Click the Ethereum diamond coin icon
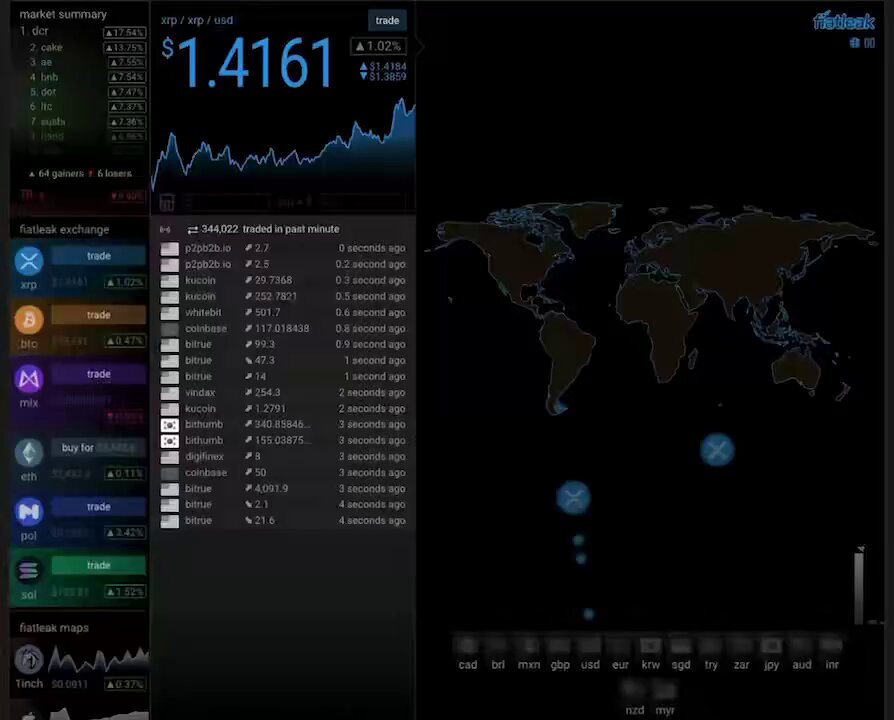The image size is (894, 720). (29, 454)
